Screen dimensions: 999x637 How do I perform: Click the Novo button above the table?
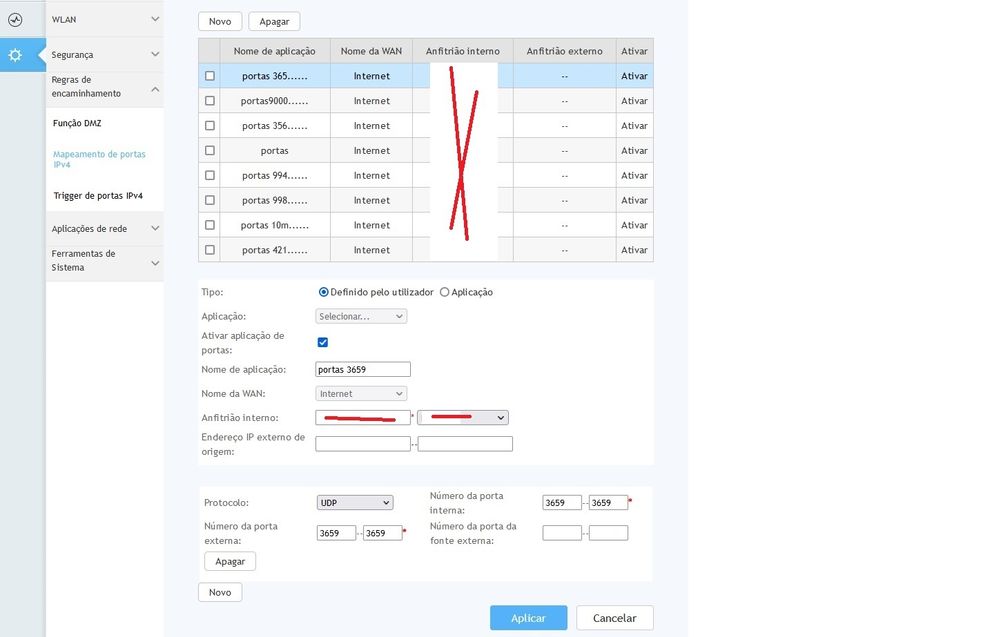click(220, 21)
